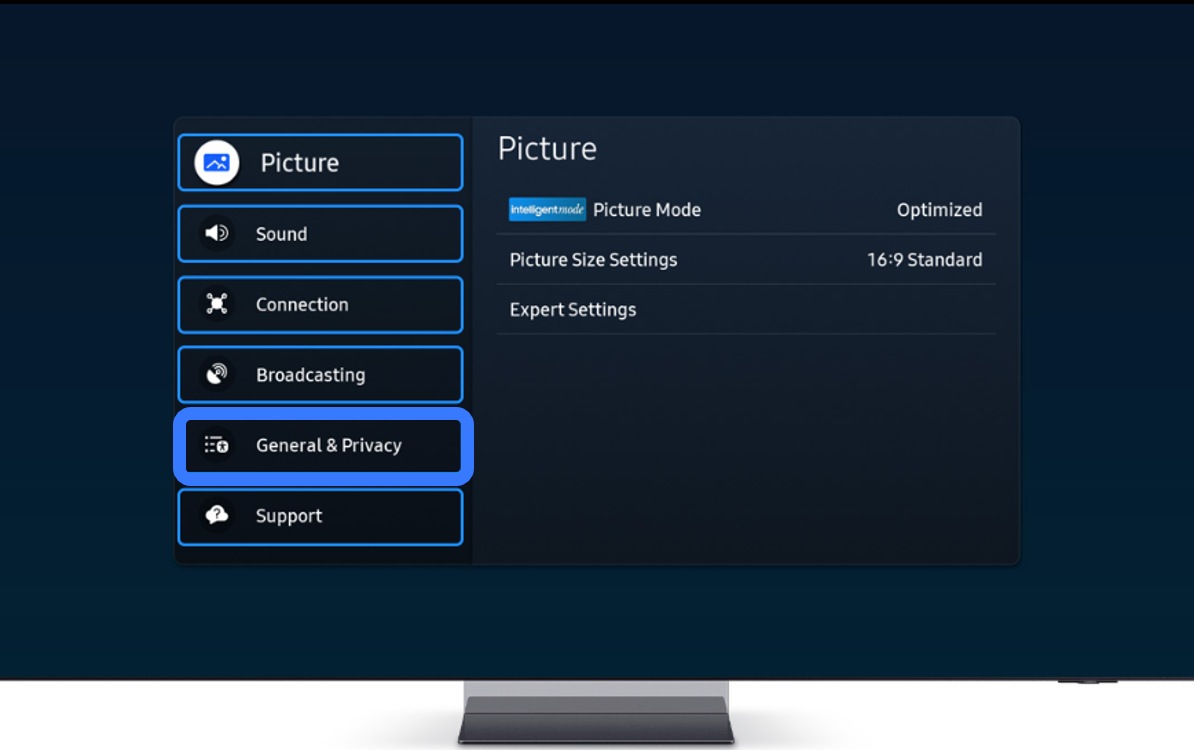Click the Connection network icon

click(x=217, y=304)
